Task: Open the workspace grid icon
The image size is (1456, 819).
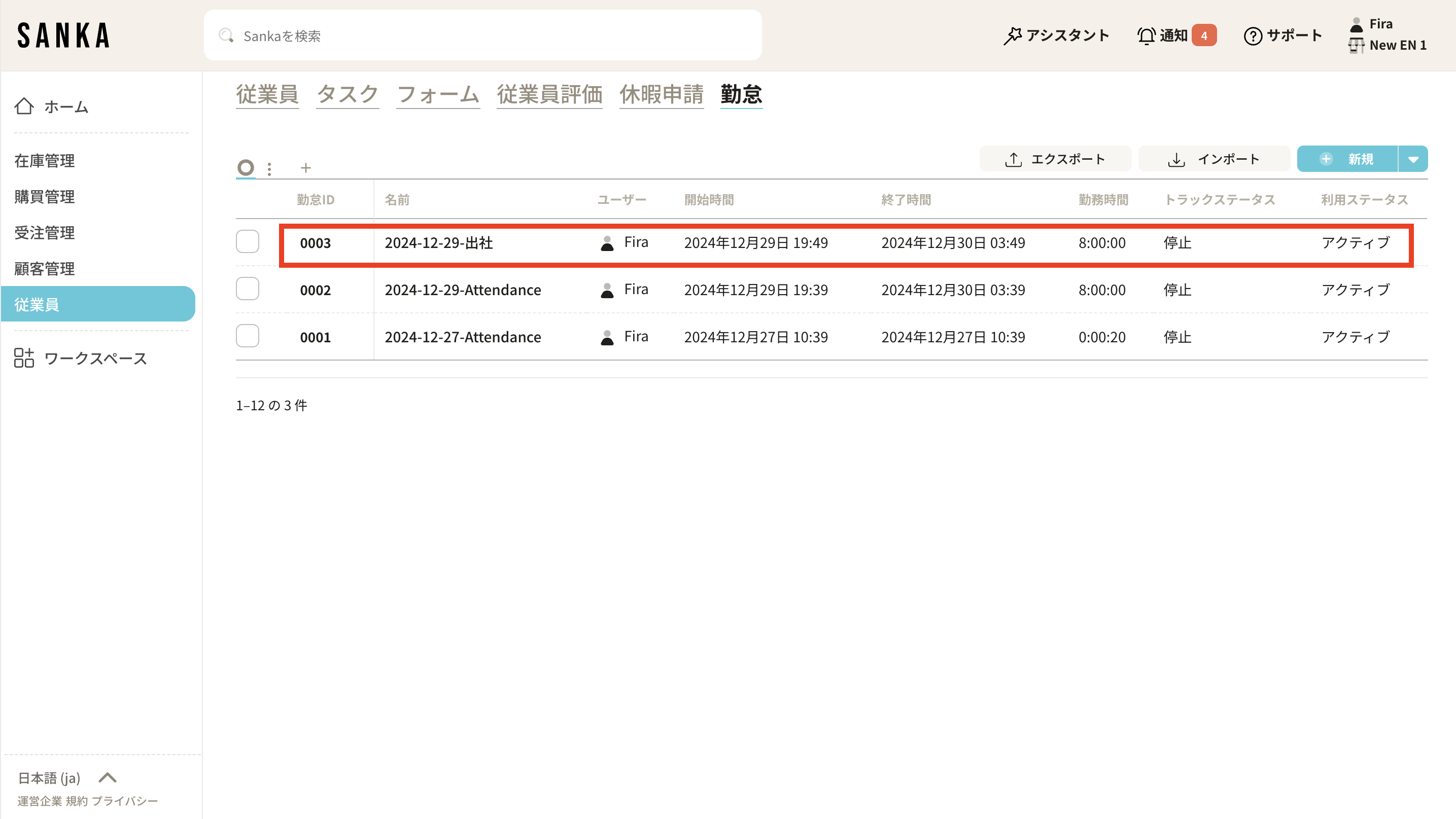Action: pyautogui.click(x=24, y=358)
